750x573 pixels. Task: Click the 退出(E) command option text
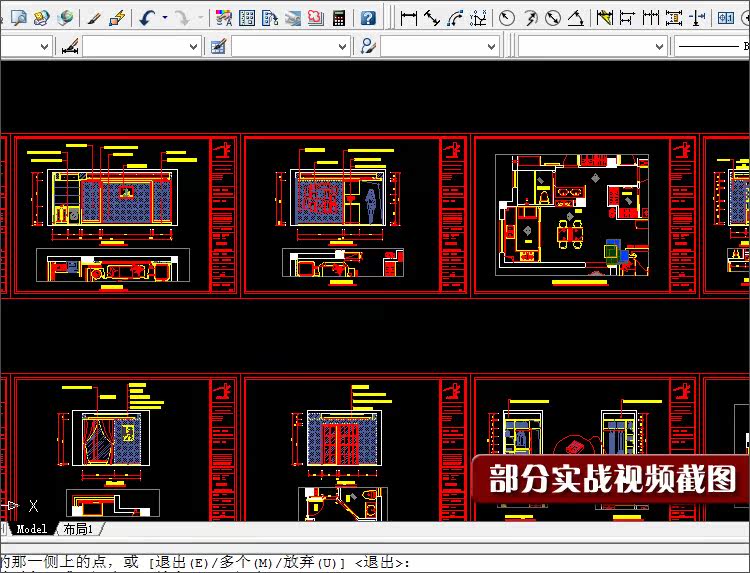(182, 562)
